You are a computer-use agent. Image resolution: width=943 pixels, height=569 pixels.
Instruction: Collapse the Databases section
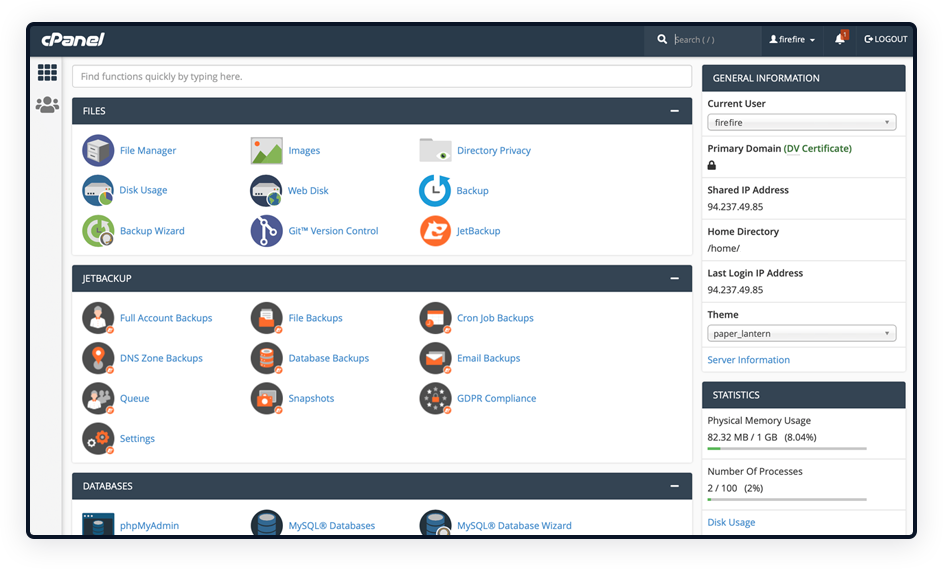point(675,486)
